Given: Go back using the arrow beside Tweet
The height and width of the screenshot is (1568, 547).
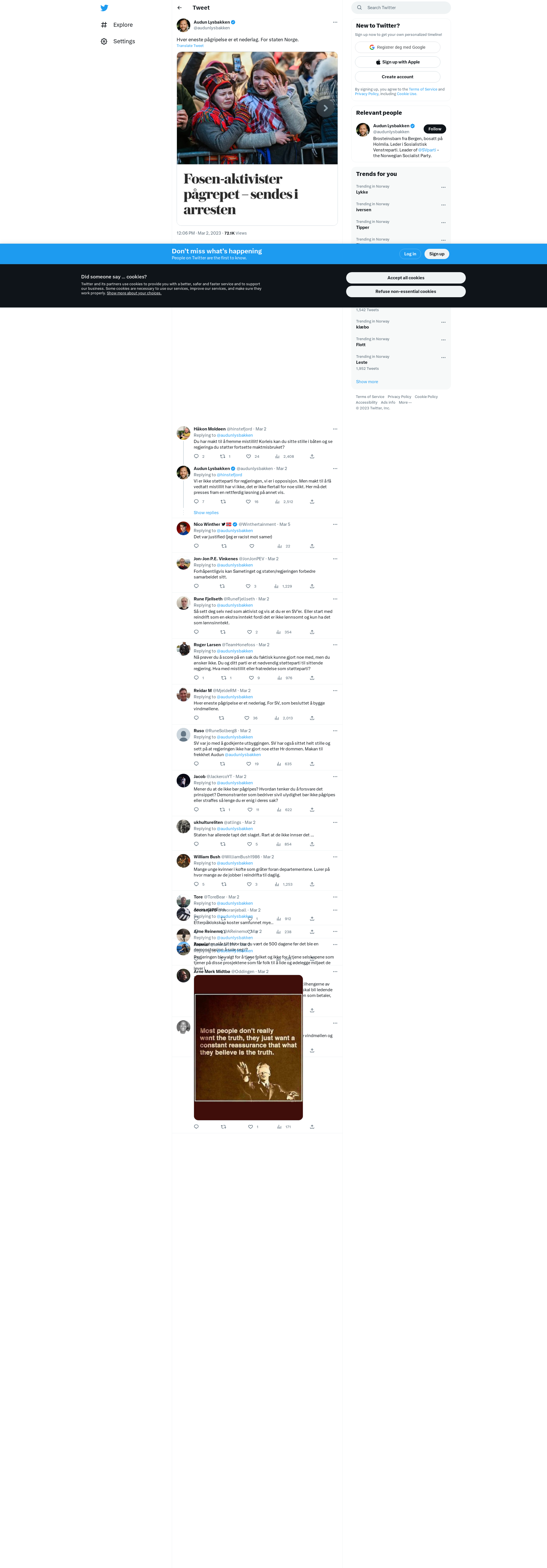Looking at the screenshot, I should tap(180, 8).
